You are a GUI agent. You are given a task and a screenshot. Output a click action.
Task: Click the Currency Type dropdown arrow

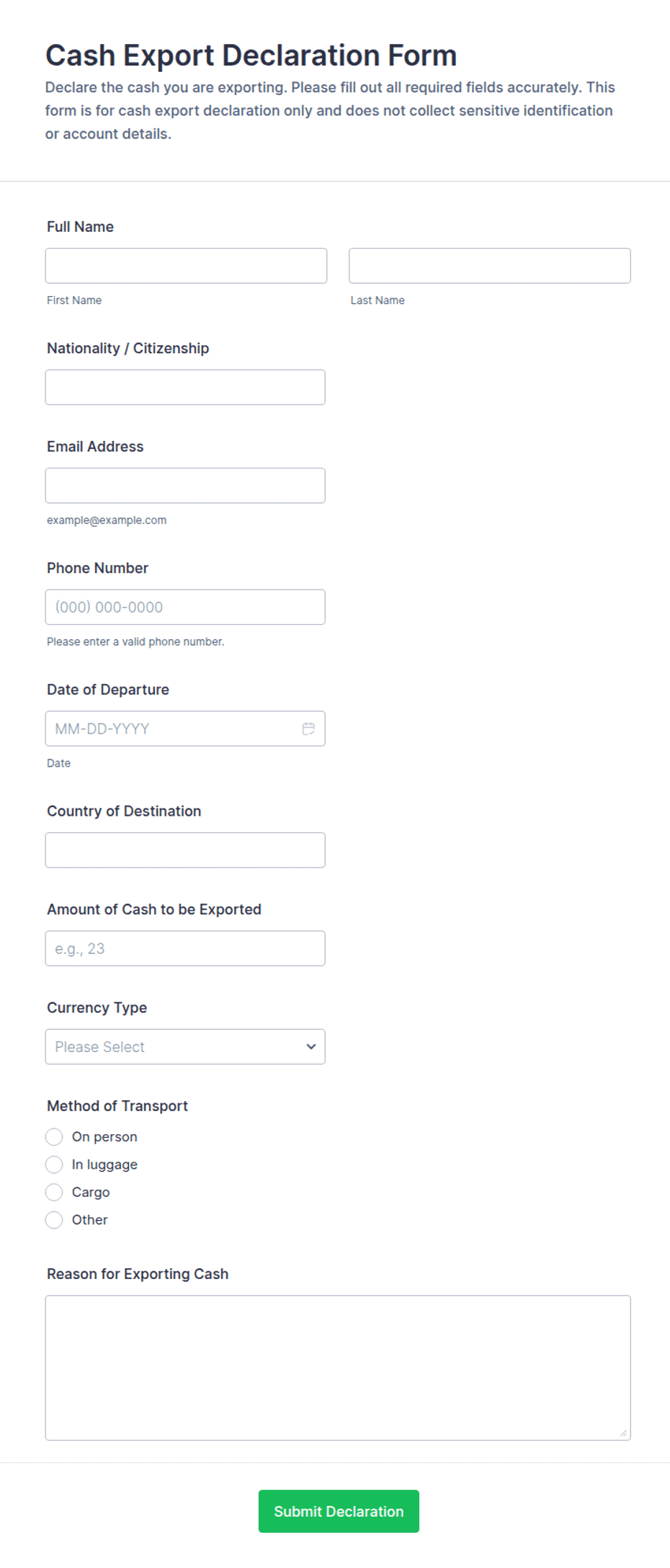pos(311,1046)
